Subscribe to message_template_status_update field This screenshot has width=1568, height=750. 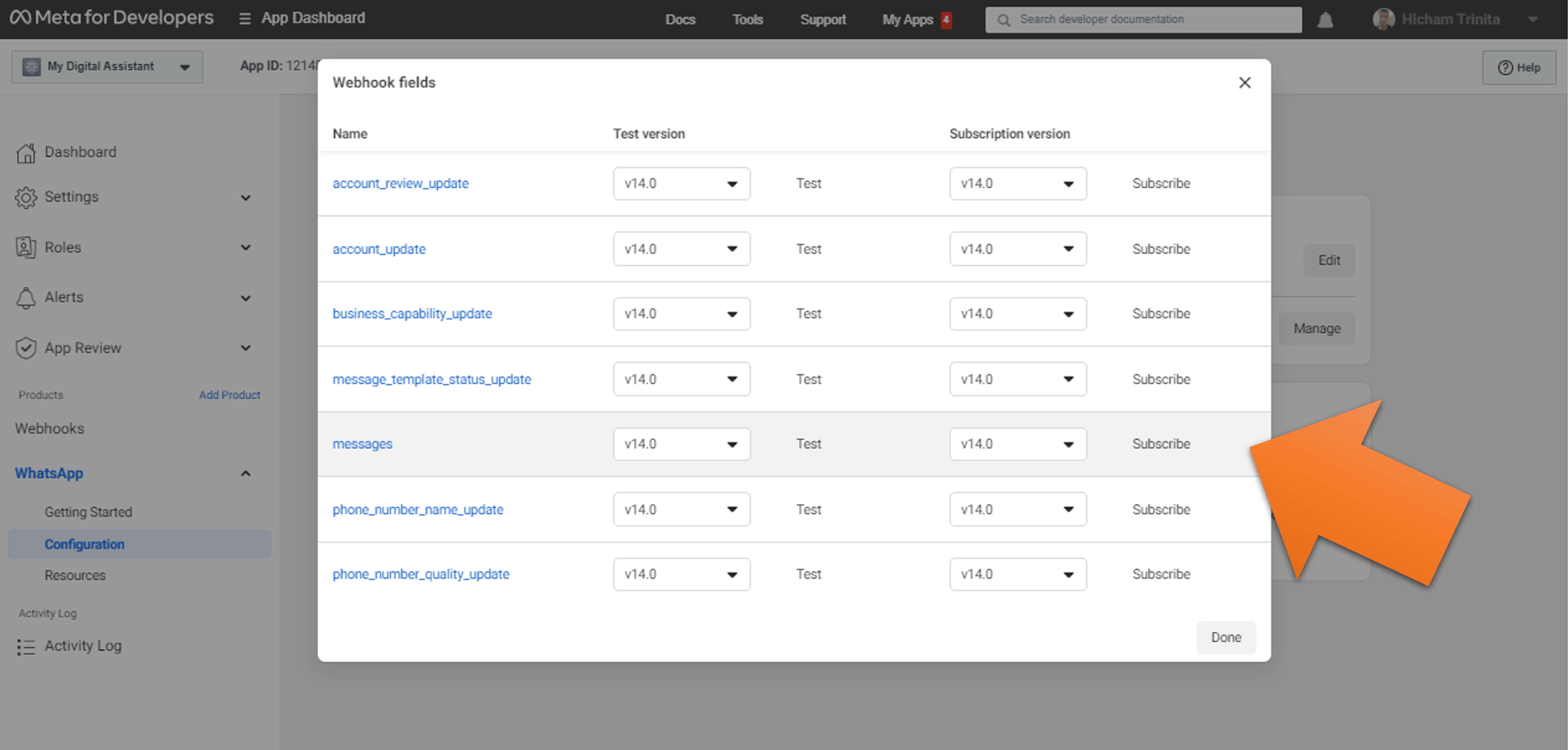click(x=1160, y=380)
